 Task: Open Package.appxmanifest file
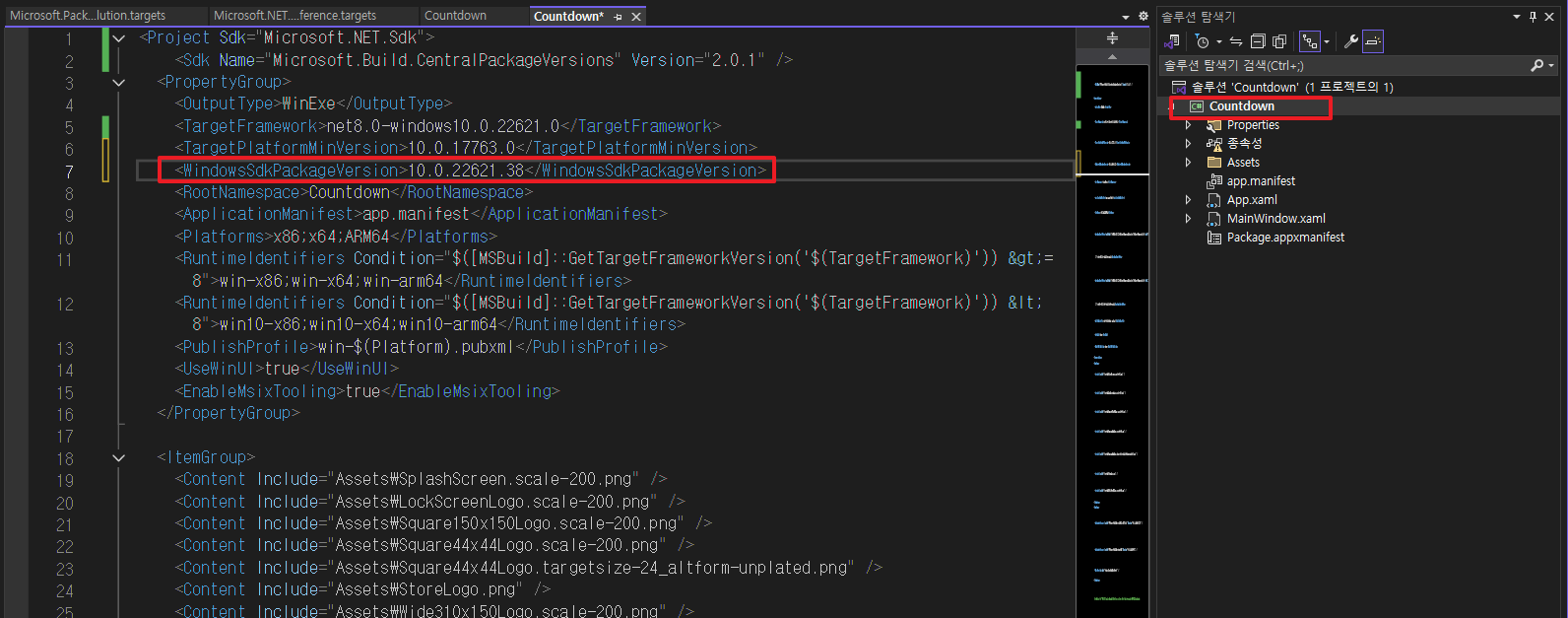pyautogui.click(x=1285, y=238)
